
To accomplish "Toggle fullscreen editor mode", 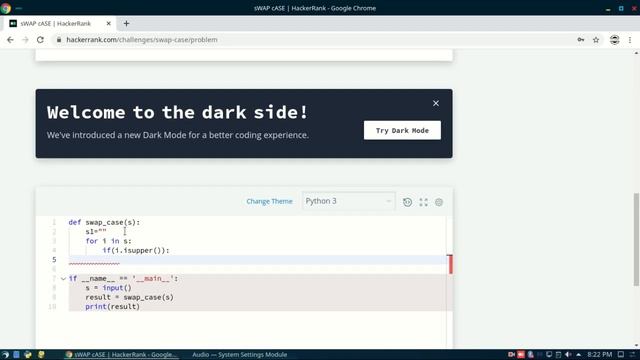I will point(423,202).
